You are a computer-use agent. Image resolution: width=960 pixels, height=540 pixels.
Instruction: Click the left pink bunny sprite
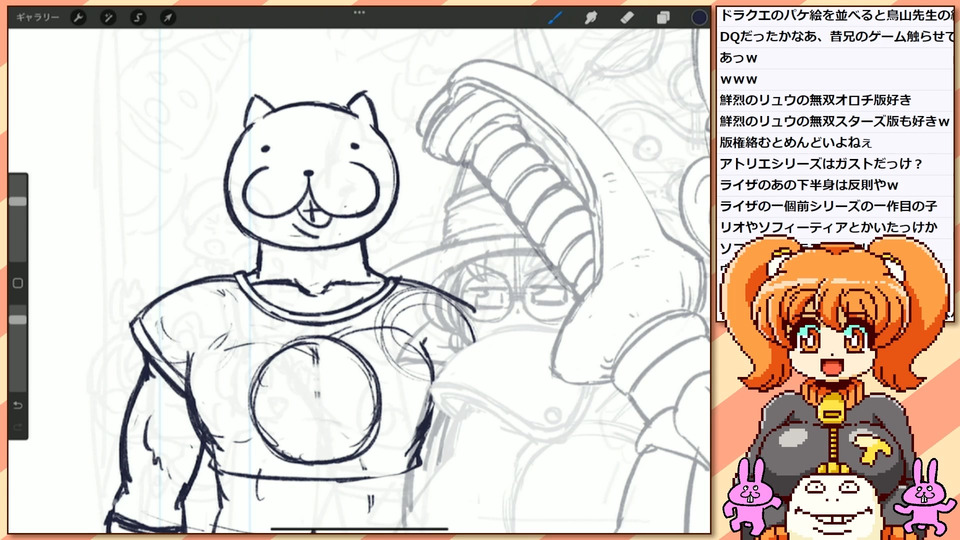tap(751, 495)
